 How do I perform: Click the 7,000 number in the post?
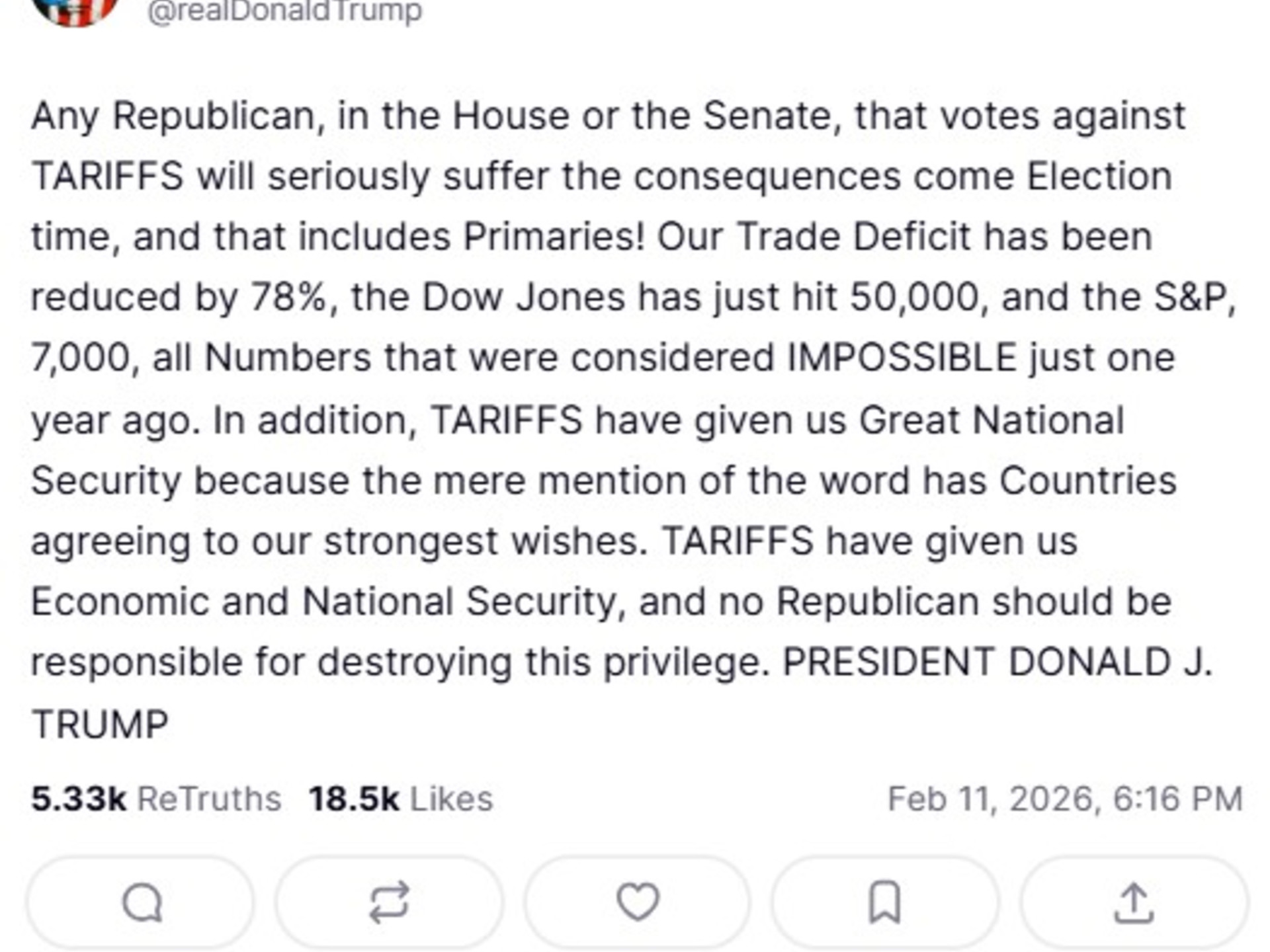click(x=81, y=358)
